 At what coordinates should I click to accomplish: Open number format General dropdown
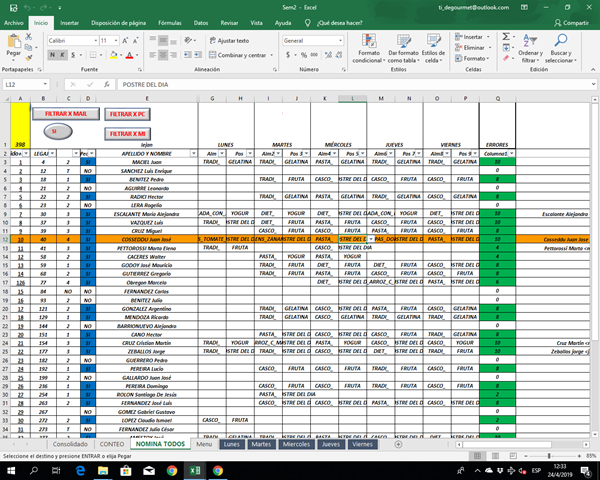click(x=340, y=41)
